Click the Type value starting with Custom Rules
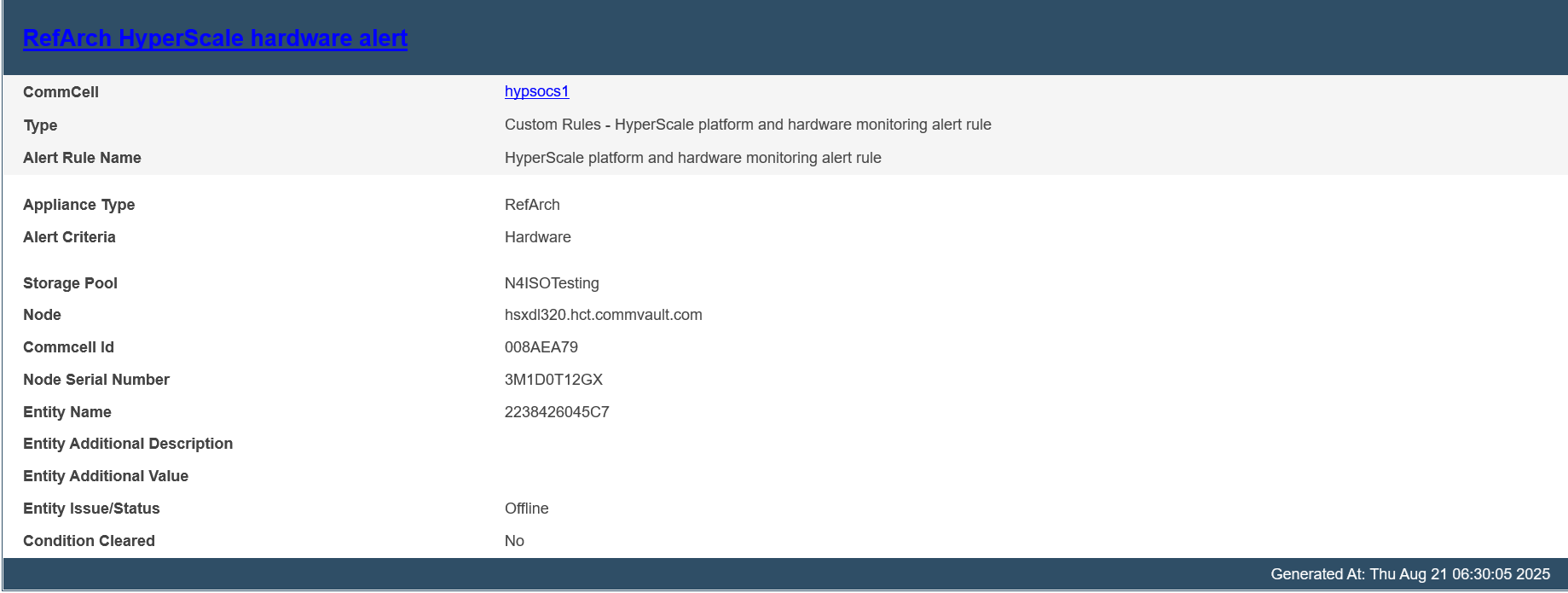This screenshot has width=1568, height=593. pyautogui.click(x=747, y=125)
